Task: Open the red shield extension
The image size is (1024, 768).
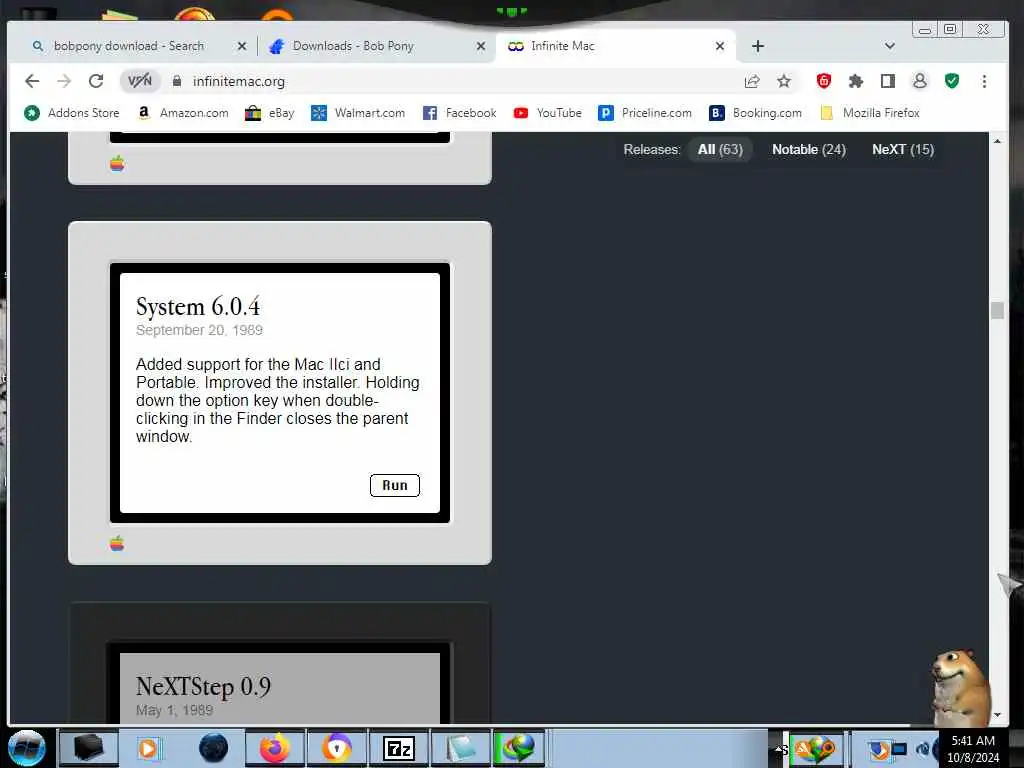Action: pos(824,81)
